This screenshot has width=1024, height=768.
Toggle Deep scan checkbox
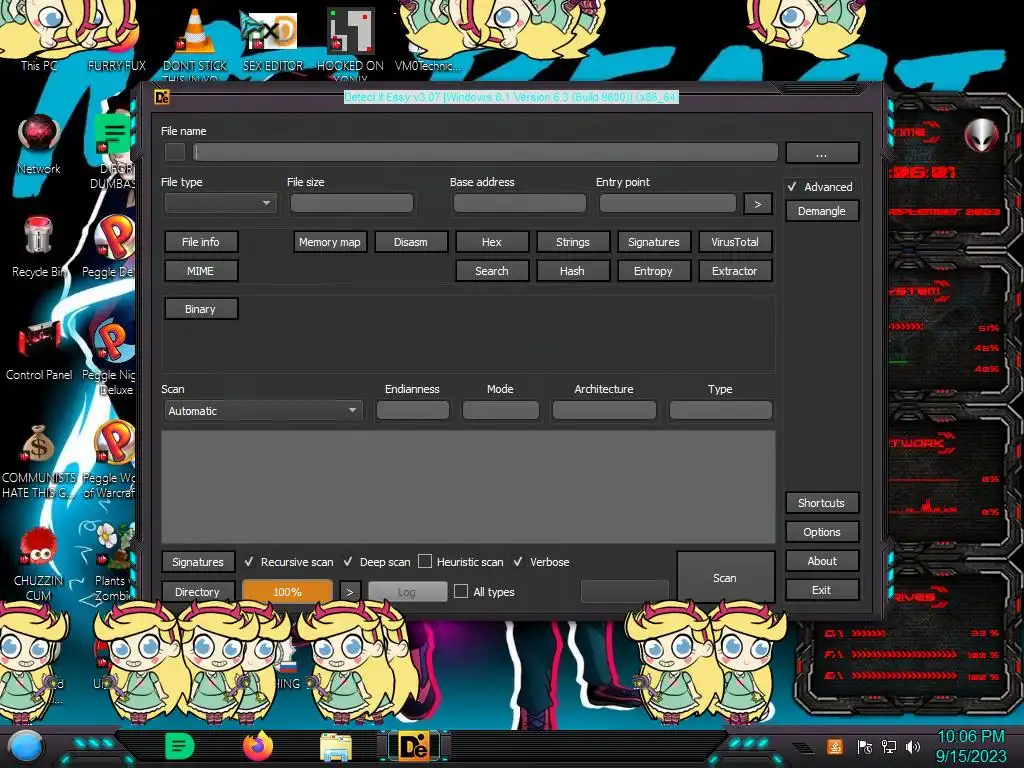pyautogui.click(x=348, y=562)
